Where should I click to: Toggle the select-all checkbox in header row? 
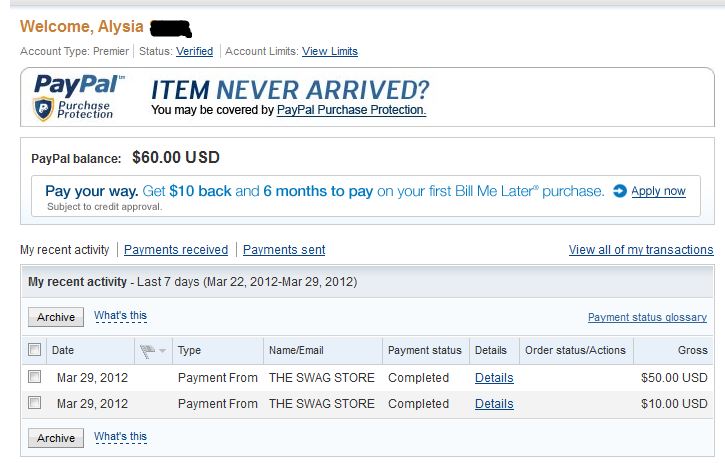coord(35,349)
